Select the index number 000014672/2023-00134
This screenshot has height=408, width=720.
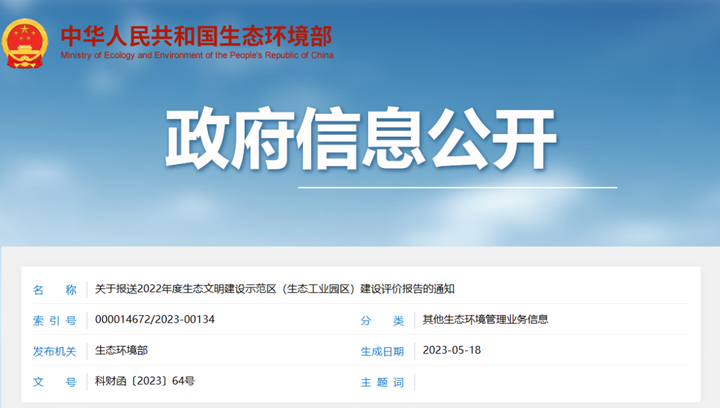click(155, 319)
